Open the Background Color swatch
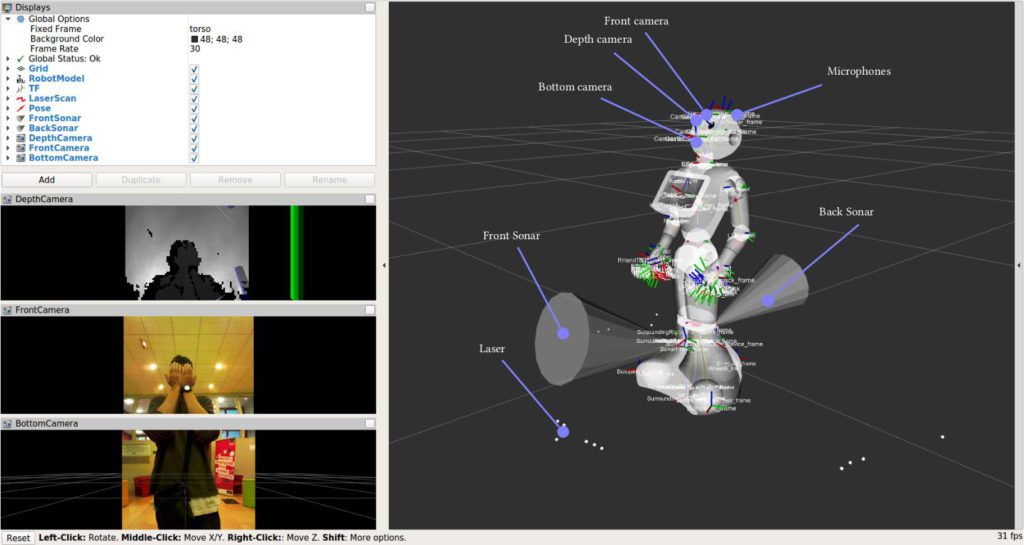1024x545 pixels. click(195, 39)
